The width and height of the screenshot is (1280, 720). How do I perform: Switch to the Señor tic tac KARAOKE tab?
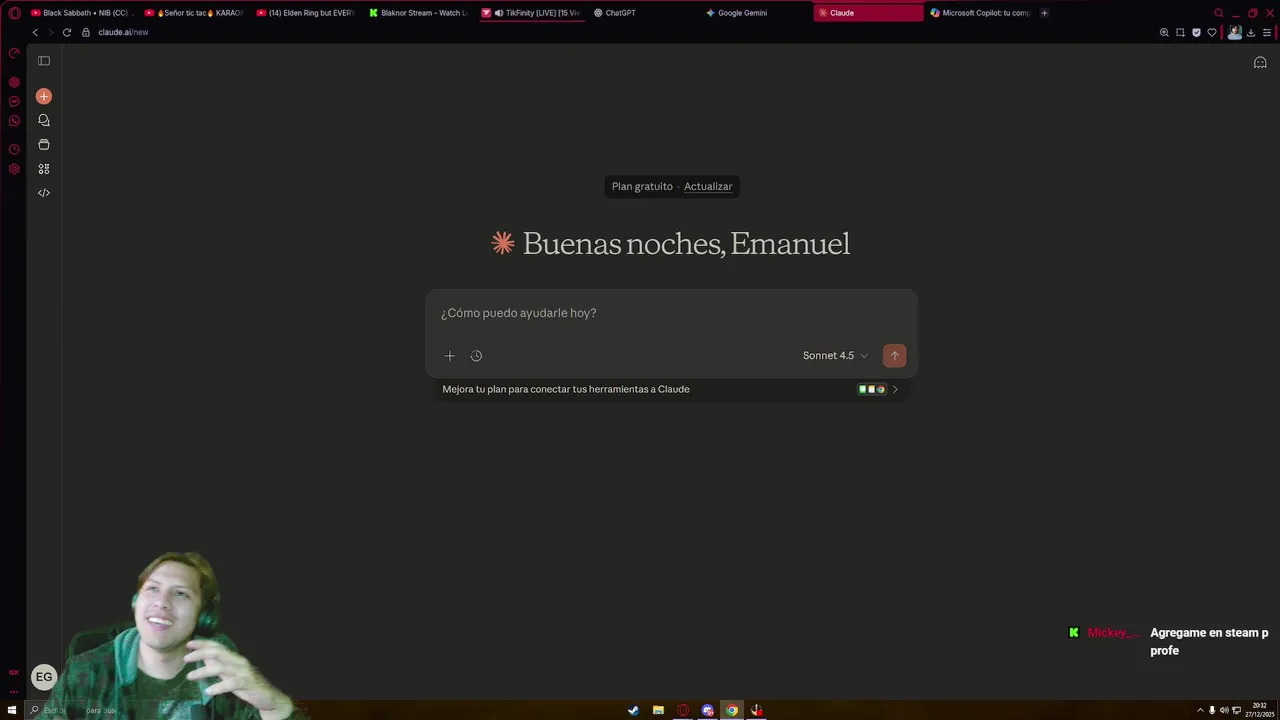click(x=194, y=13)
